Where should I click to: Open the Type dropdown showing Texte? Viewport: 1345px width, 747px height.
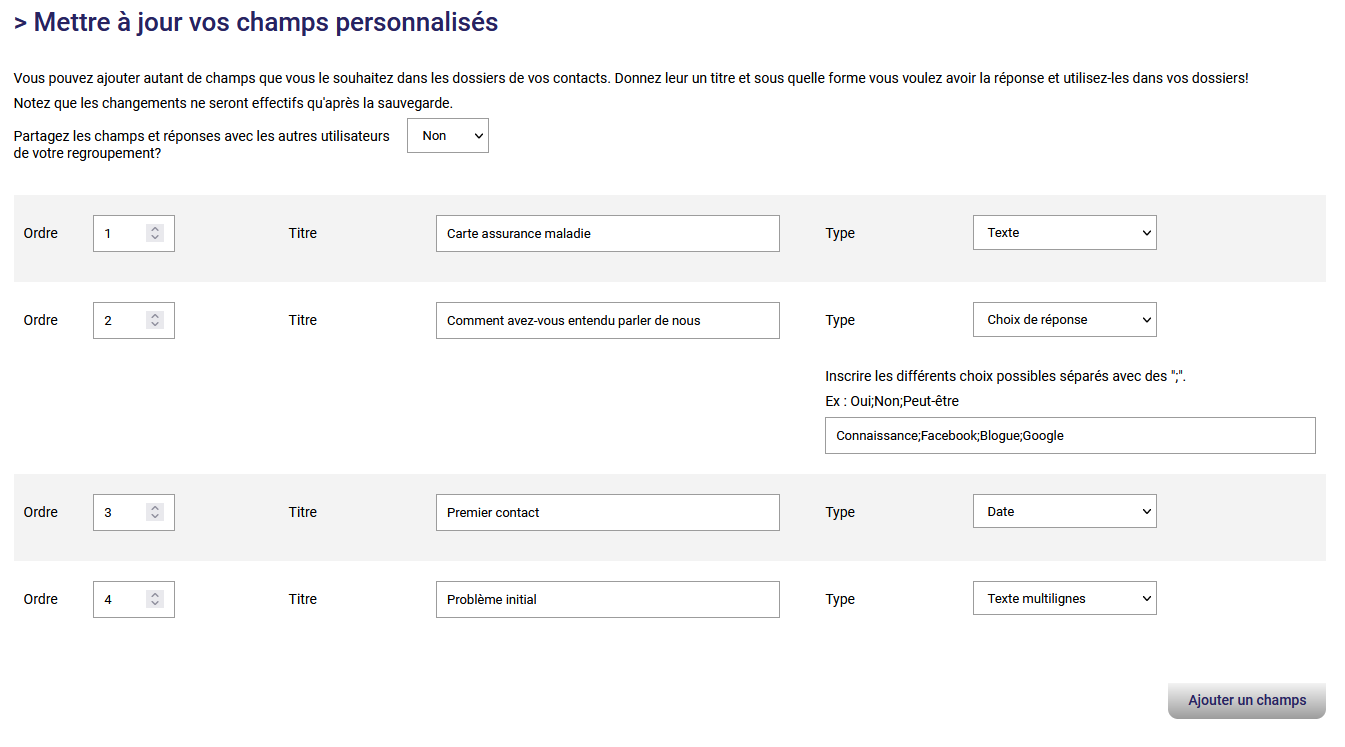click(x=1064, y=233)
